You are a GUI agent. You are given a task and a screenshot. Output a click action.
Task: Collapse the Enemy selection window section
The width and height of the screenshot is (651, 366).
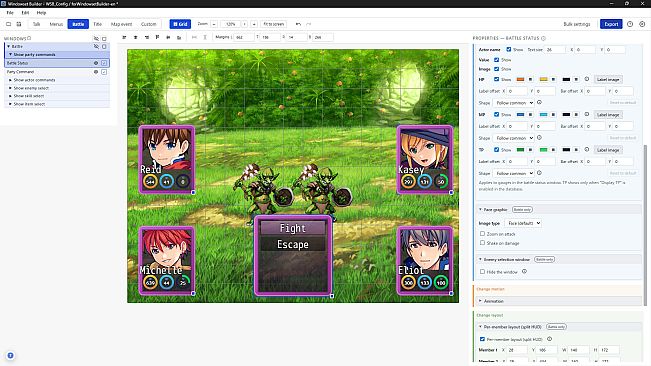(558, 259)
